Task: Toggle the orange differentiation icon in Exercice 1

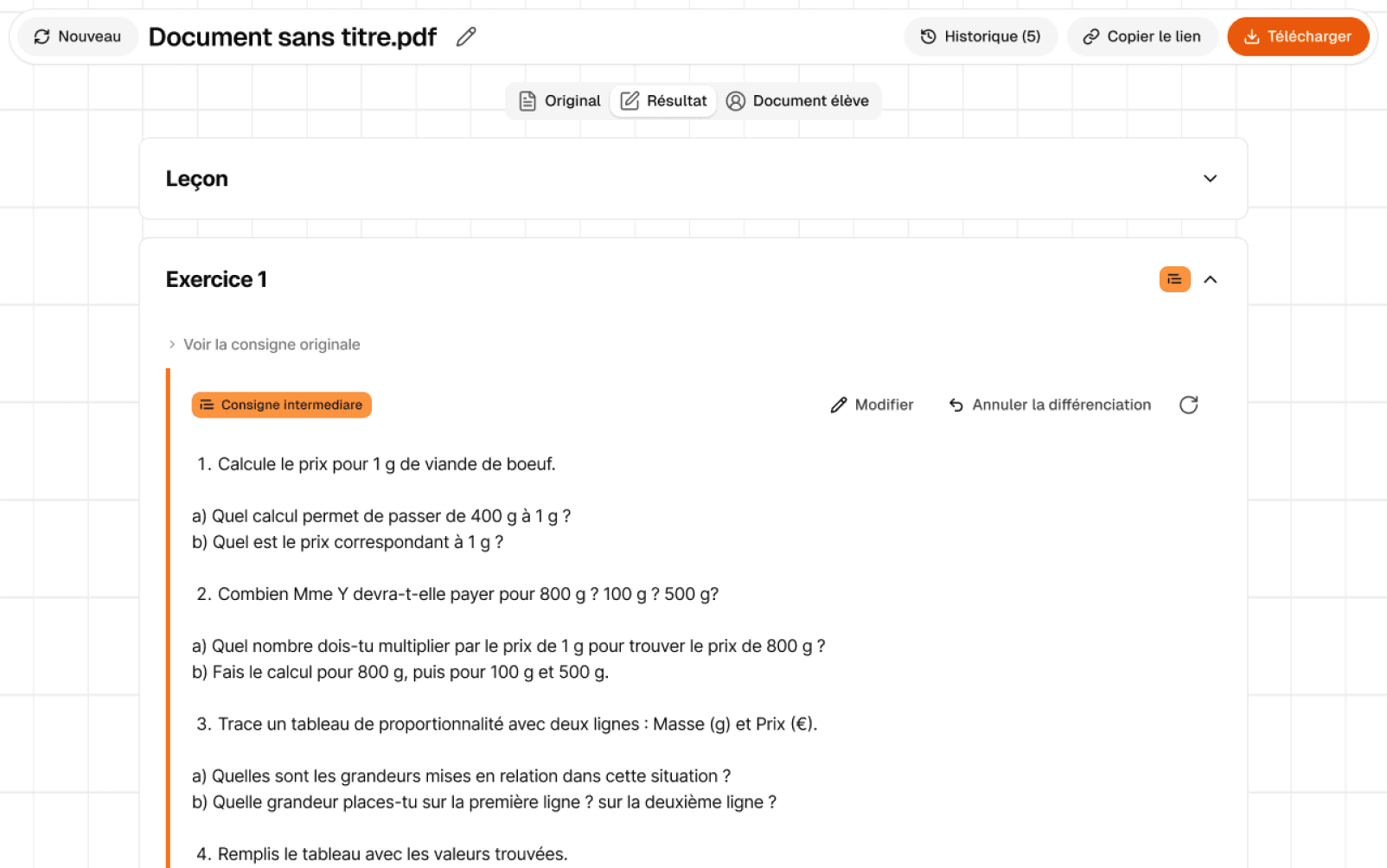Action: (x=1174, y=279)
